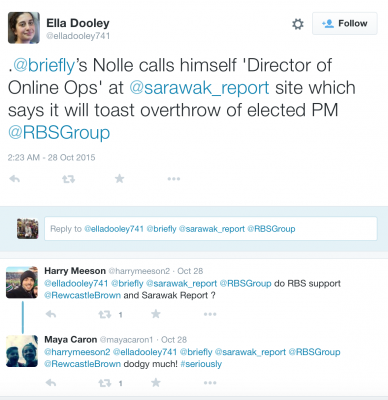
Task: Reply to Ella Dooley's main tweet
Action: (x=15, y=179)
